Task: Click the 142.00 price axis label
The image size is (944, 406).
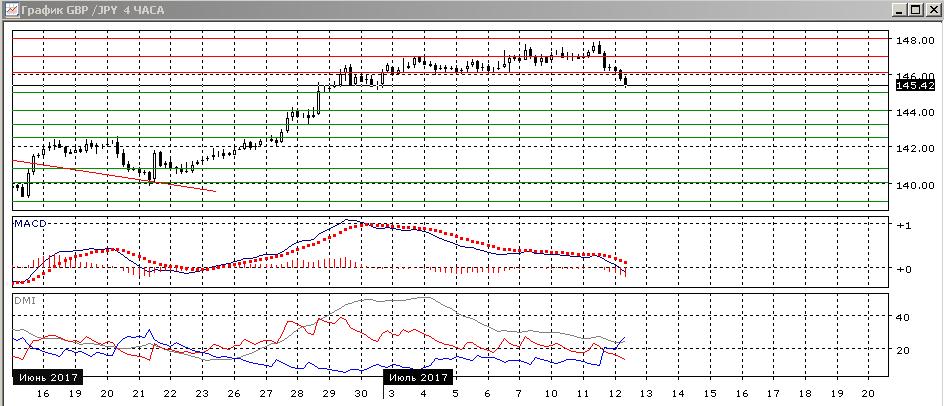Action: click(916, 148)
